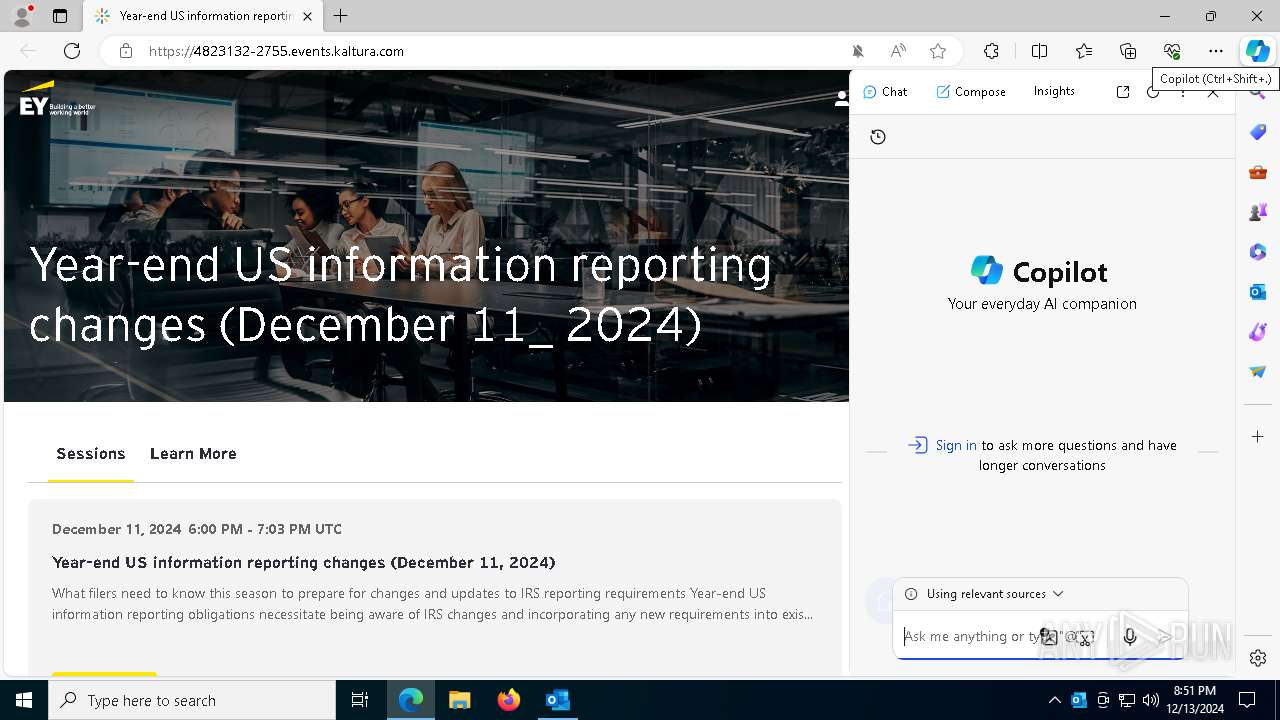1280x720 pixels.
Task: Refresh the current page
Action: pos(72,51)
